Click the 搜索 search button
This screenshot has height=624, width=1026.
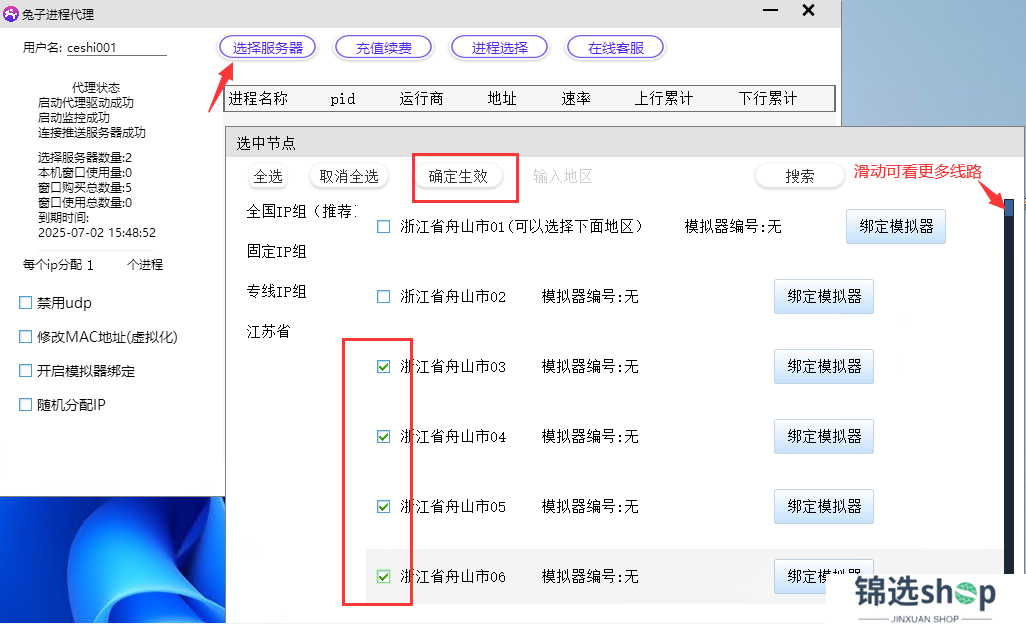point(800,176)
